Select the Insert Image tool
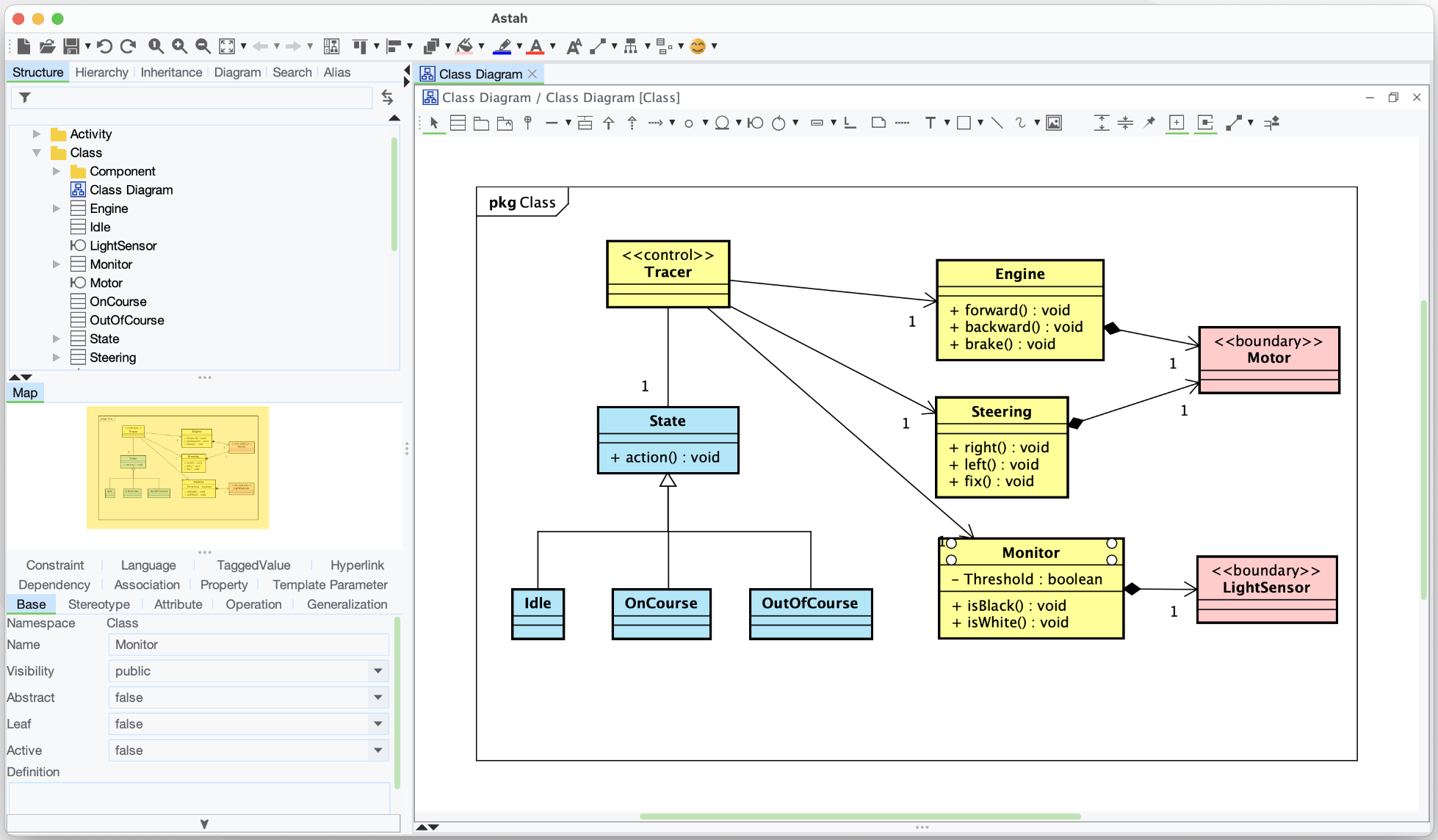The width and height of the screenshot is (1438, 840). tap(1054, 123)
